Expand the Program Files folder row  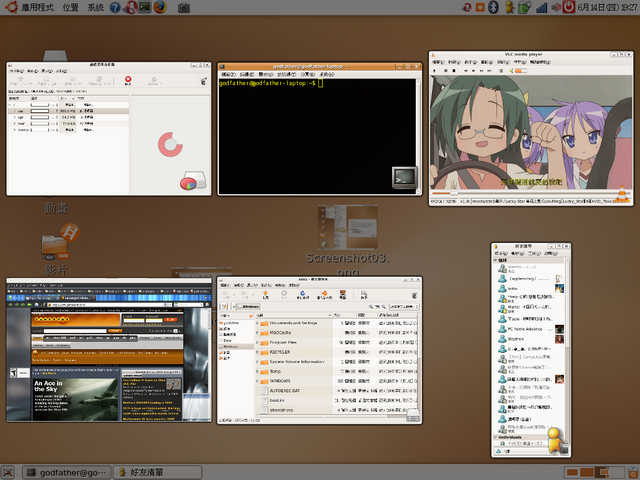pos(258,342)
